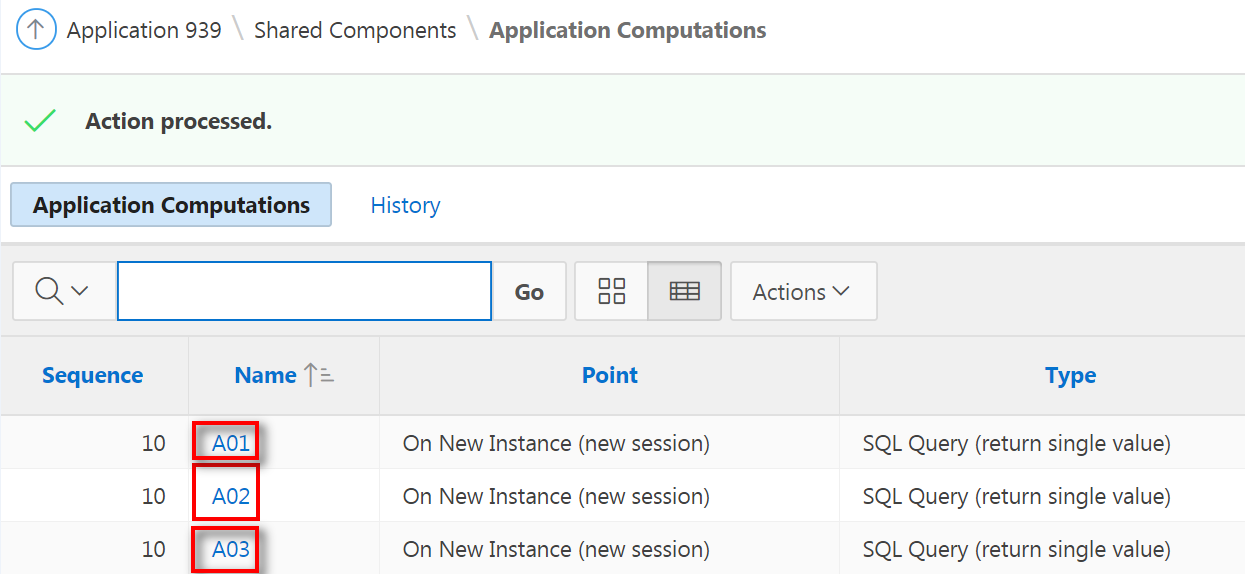The height and width of the screenshot is (574, 1245).
Task: Open the Actions menu
Action: (x=802, y=292)
